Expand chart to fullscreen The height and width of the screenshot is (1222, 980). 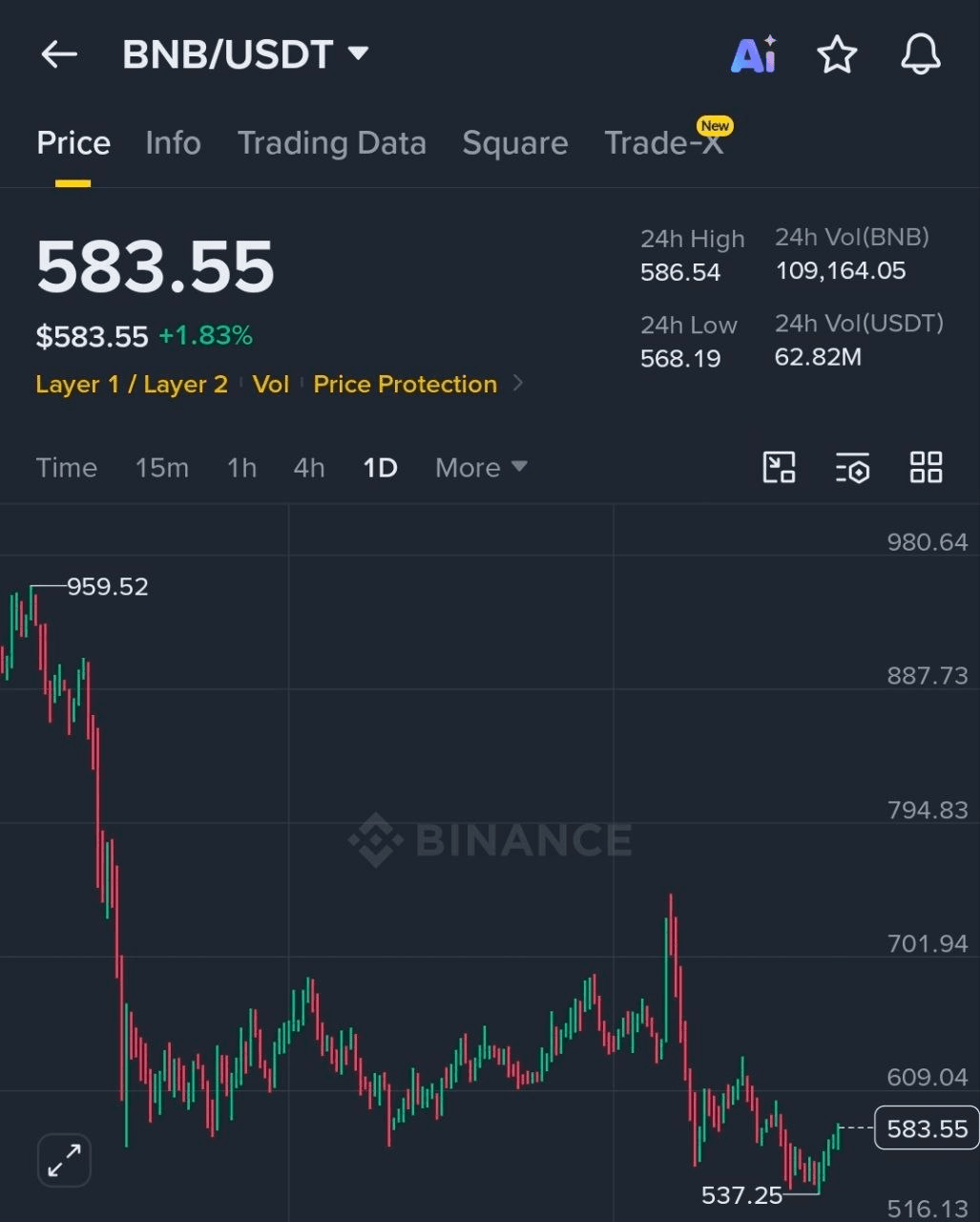64,1160
